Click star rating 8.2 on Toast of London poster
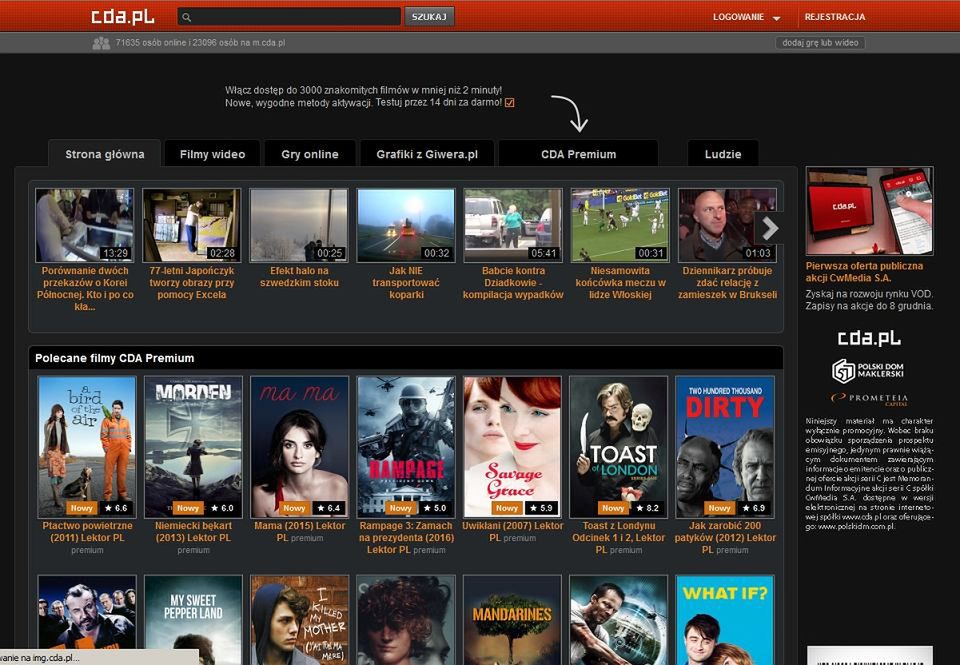 click(648, 508)
